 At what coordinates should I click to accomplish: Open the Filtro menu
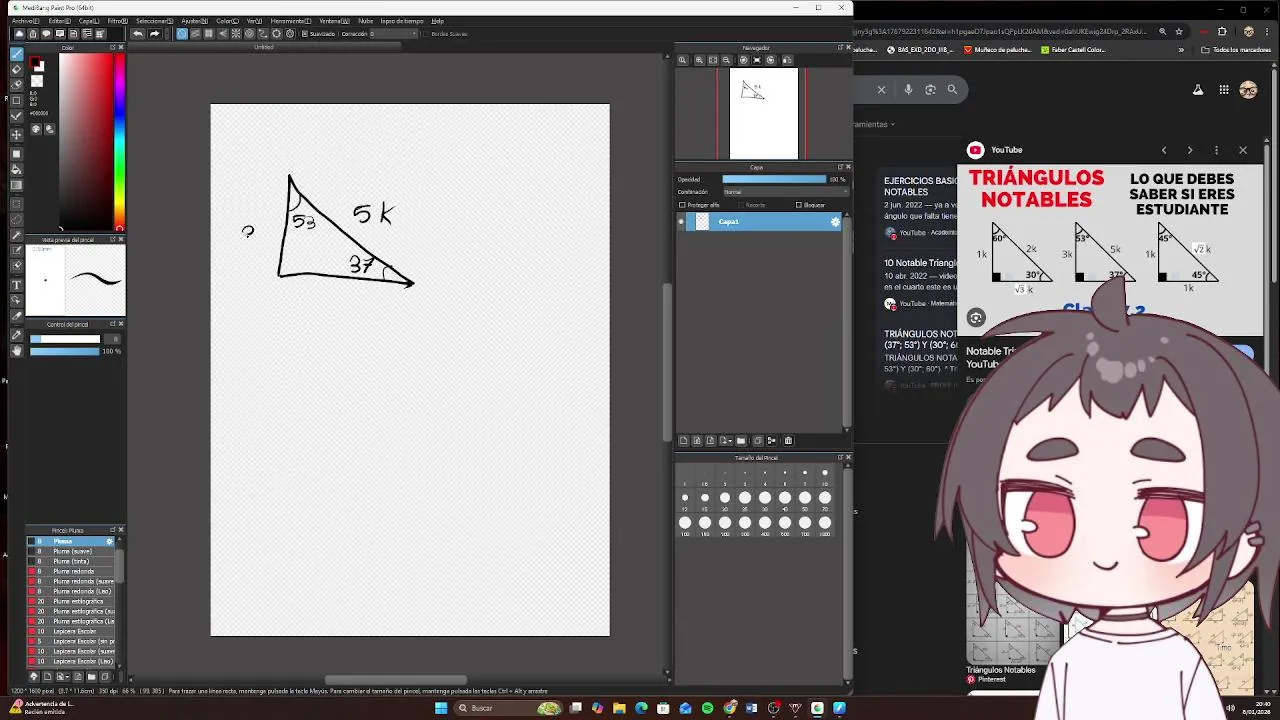click(117, 21)
